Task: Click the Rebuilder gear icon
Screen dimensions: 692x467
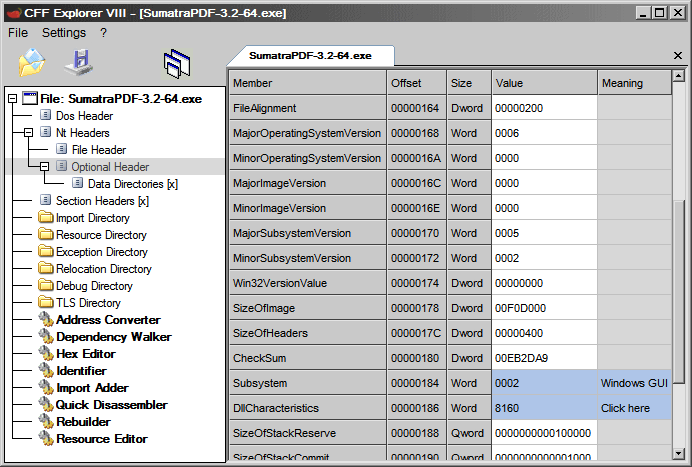Action: pos(46,421)
